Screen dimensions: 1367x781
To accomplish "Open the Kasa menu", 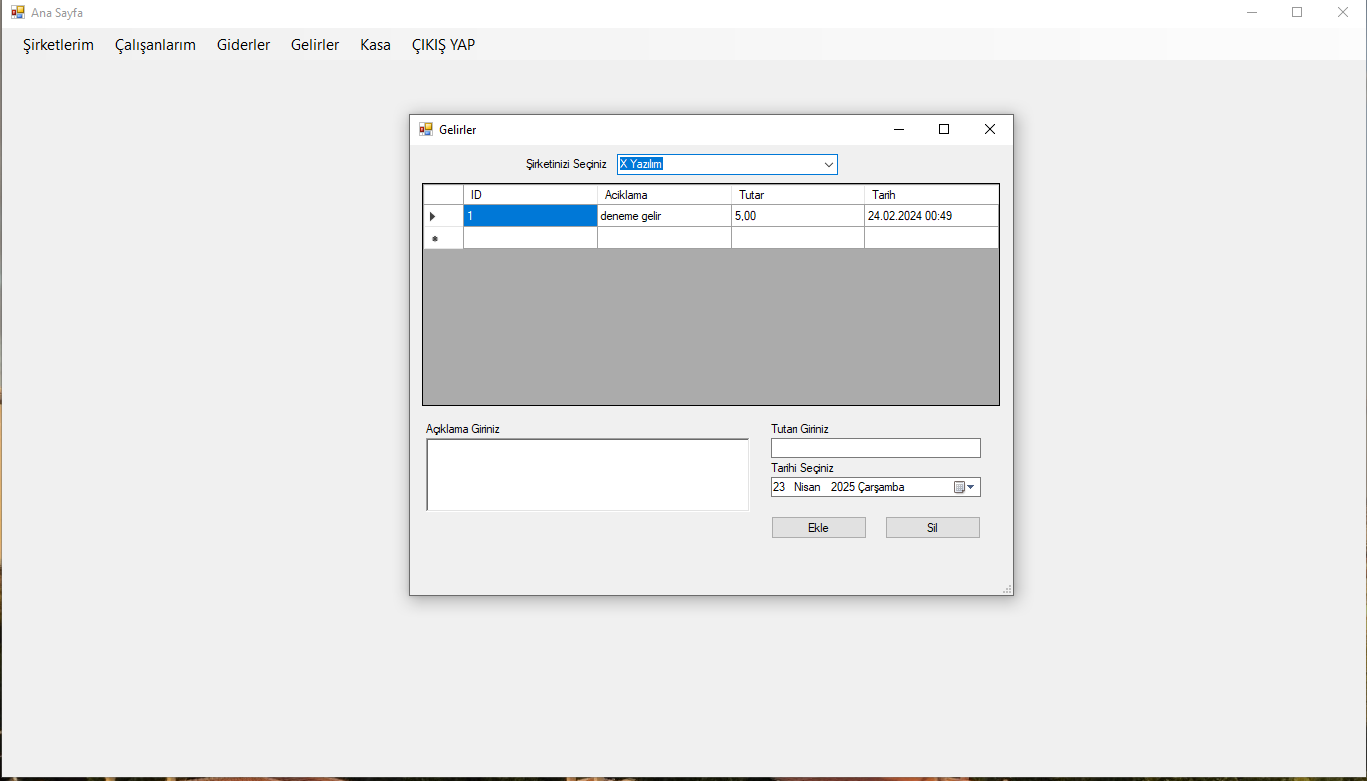I will [x=375, y=45].
